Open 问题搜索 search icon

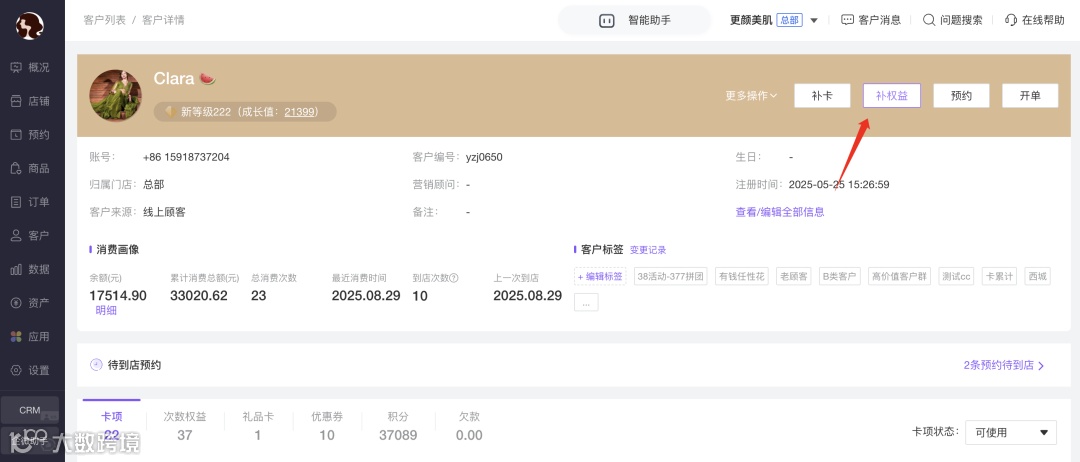(x=929, y=20)
